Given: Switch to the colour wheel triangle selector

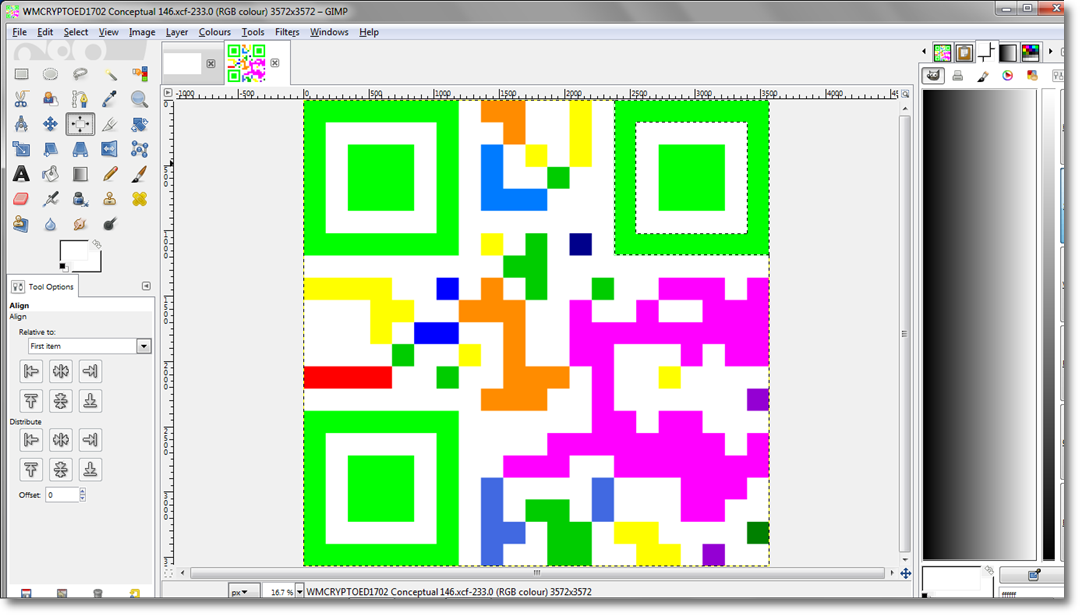Looking at the screenshot, I should [1008, 76].
